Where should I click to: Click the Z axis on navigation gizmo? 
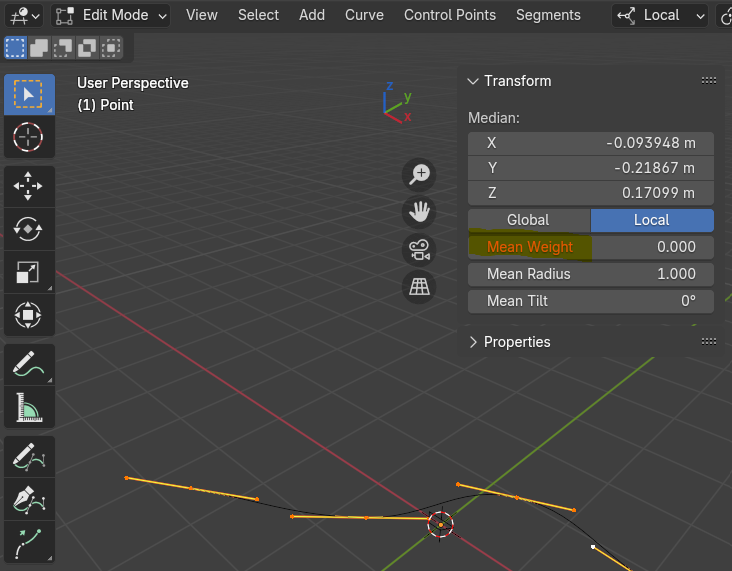point(389,86)
